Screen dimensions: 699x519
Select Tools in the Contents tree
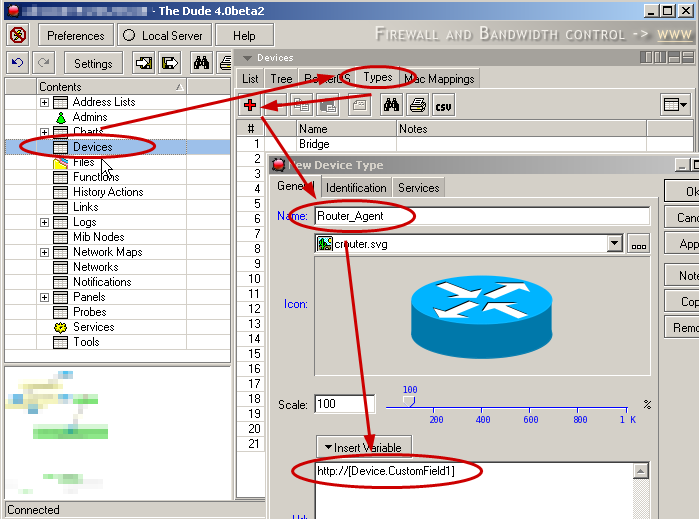coord(86,342)
